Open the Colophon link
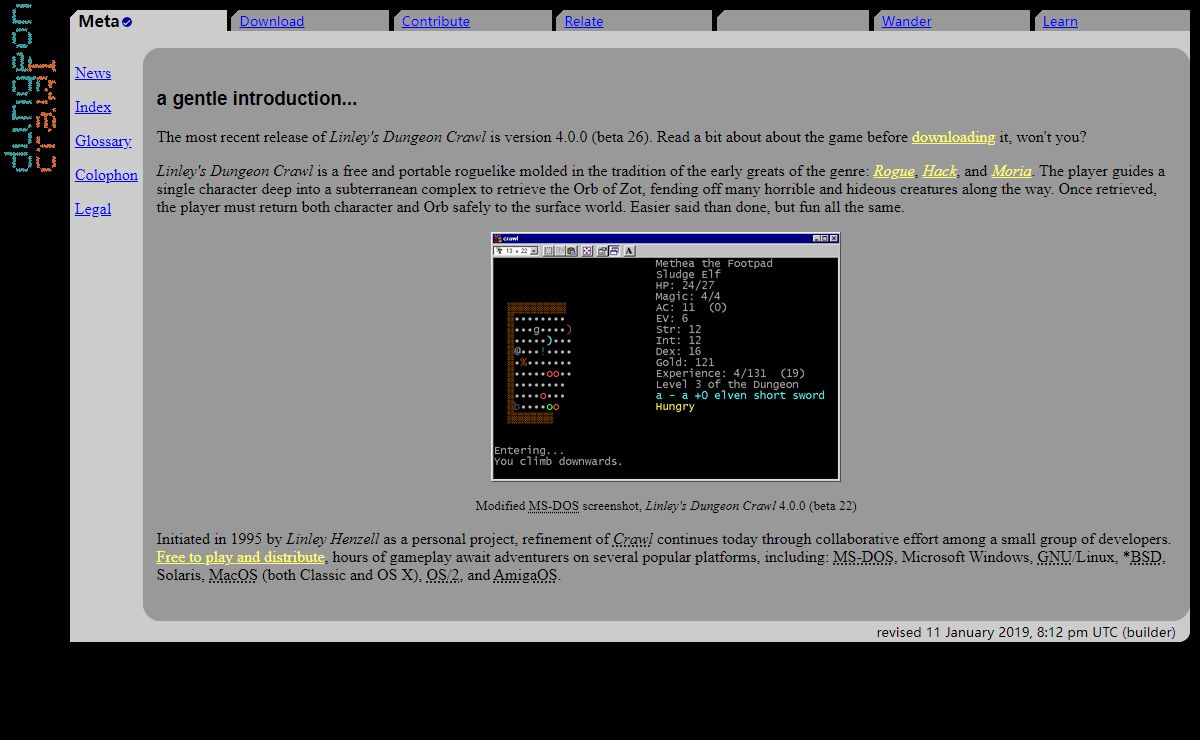 pyautogui.click(x=106, y=175)
